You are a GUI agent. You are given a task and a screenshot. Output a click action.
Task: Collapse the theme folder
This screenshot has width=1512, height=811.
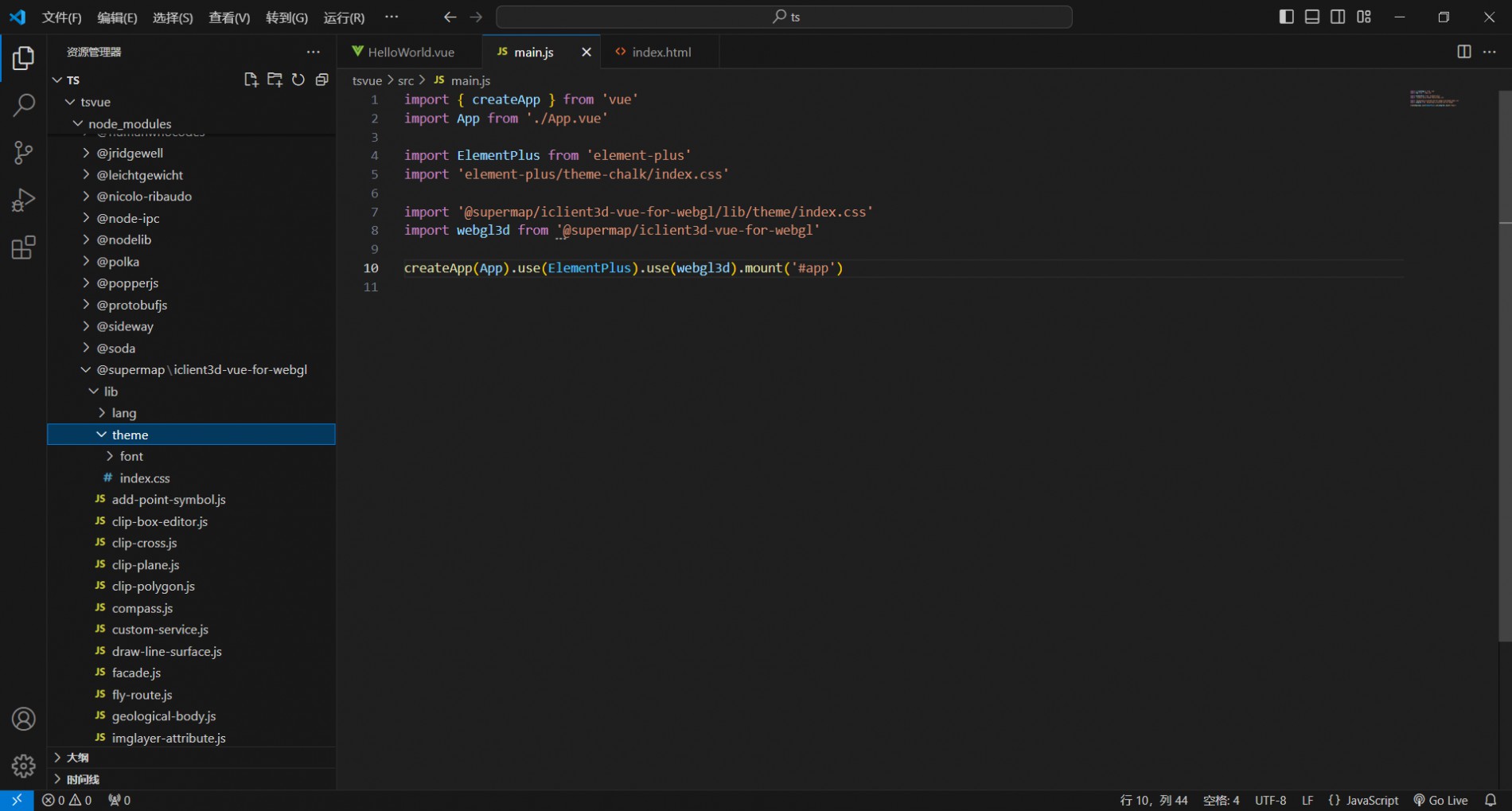pyautogui.click(x=102, y=435)
